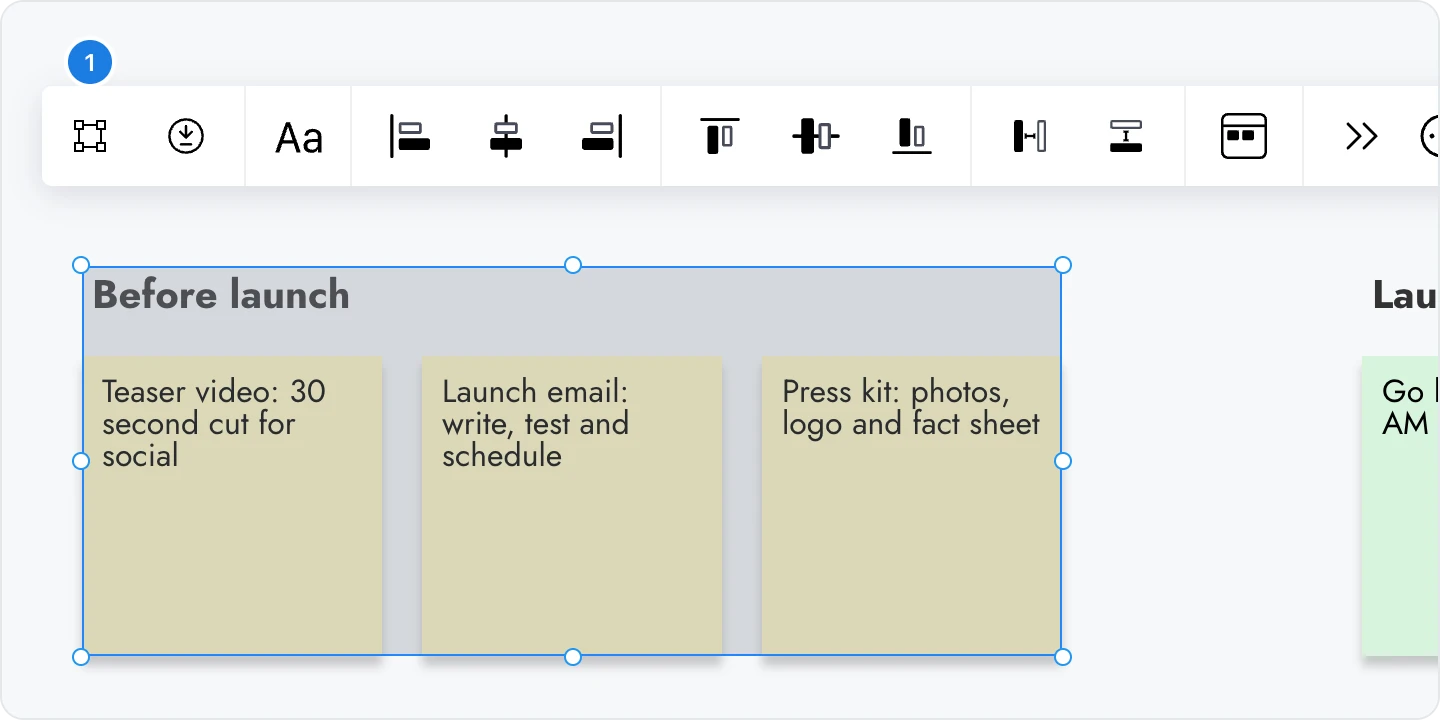1440x720 pixels.
Task: Select the Teaser video sticky note
Action: click(232, 506)
